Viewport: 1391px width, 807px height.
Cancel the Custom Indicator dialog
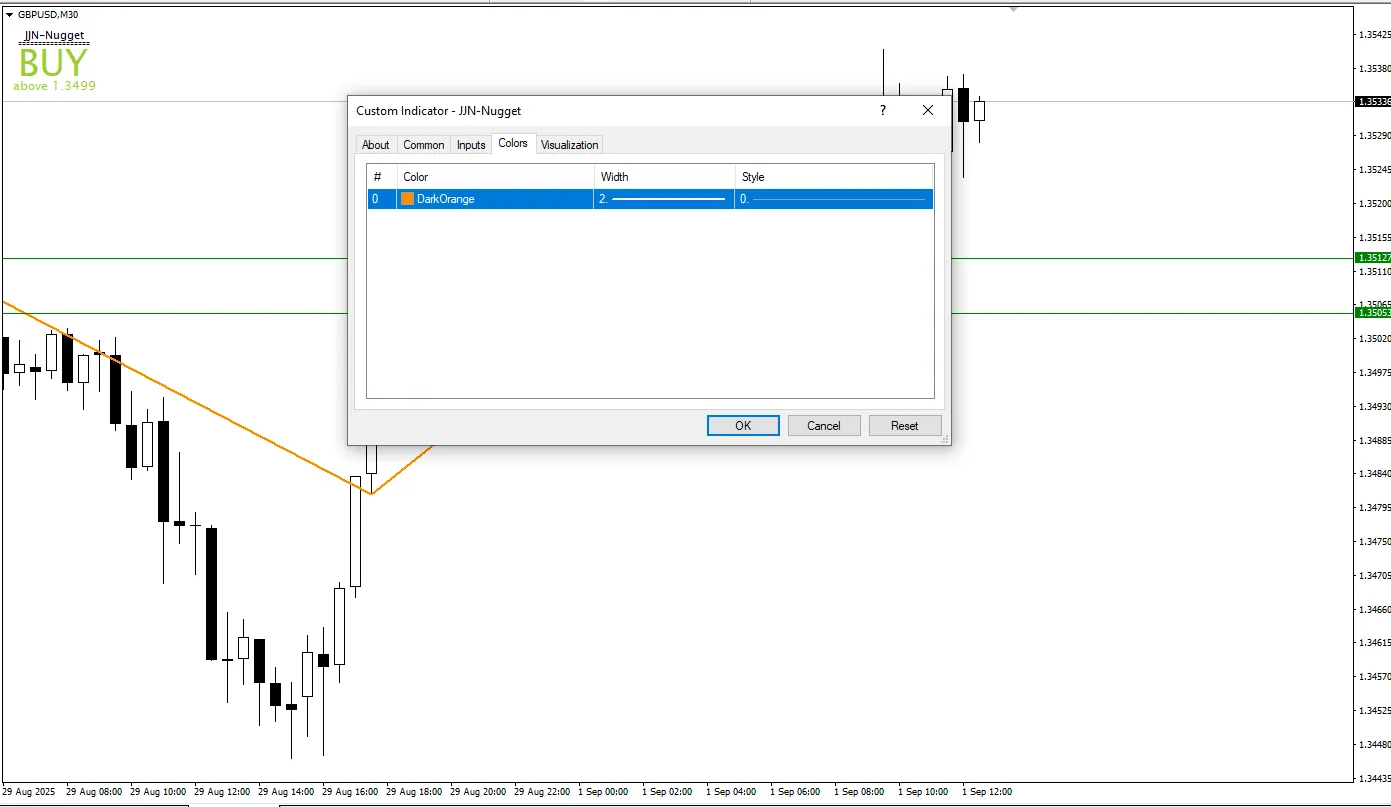[x=823, y=425]
